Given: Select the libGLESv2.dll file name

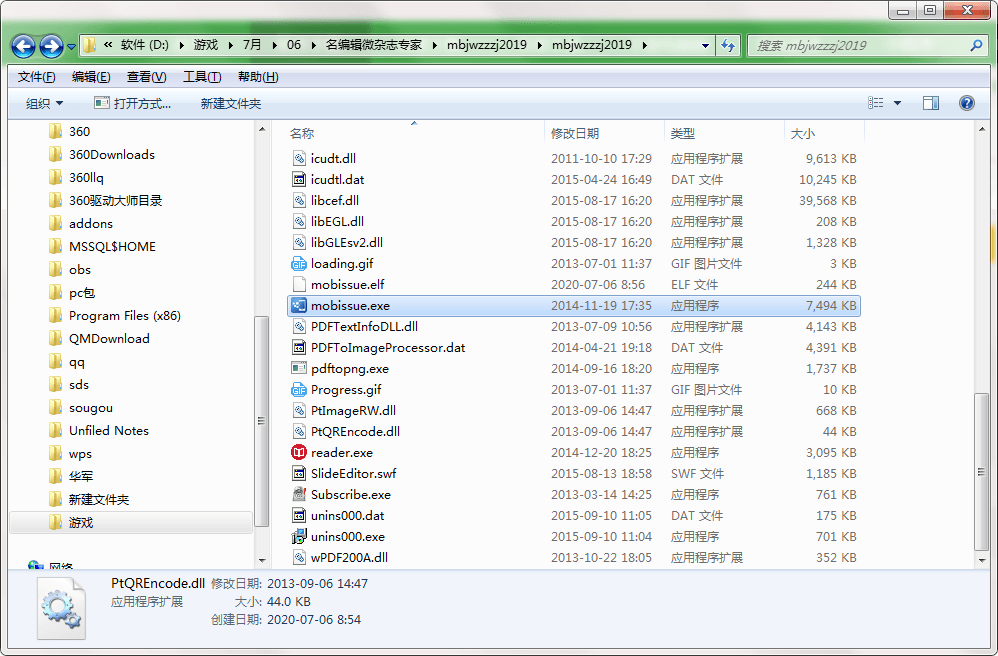Looking at the screenshot, I should tap(347, 242).
